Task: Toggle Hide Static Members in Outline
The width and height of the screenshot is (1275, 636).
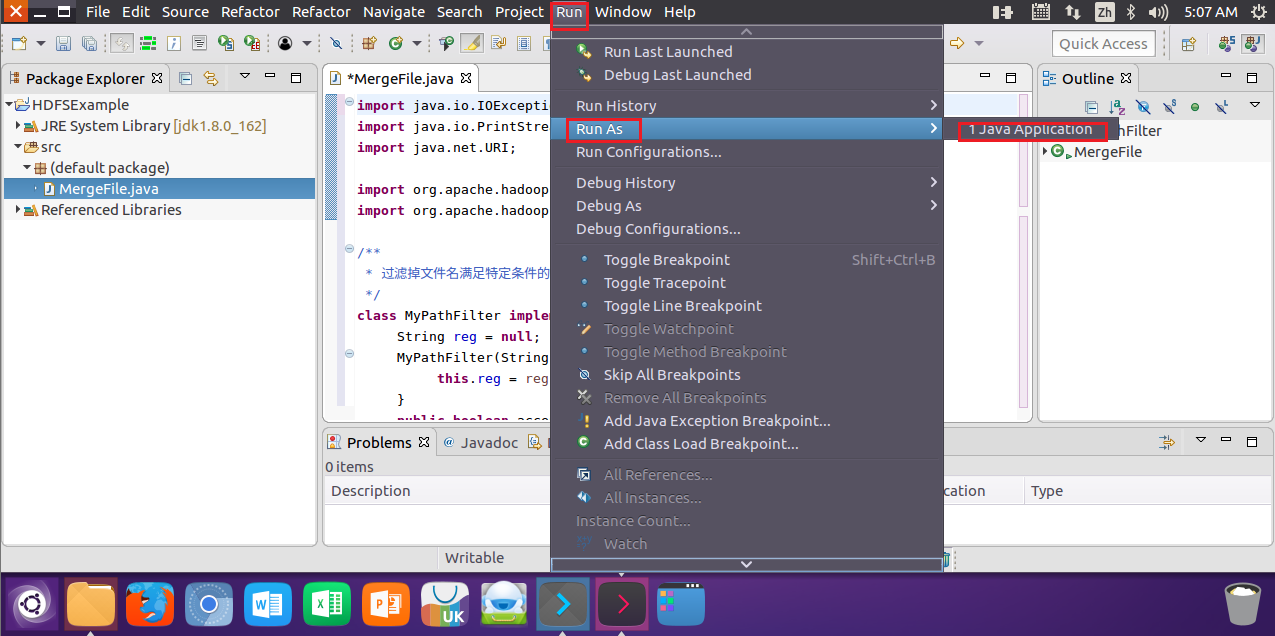Action: (1169, 106)
